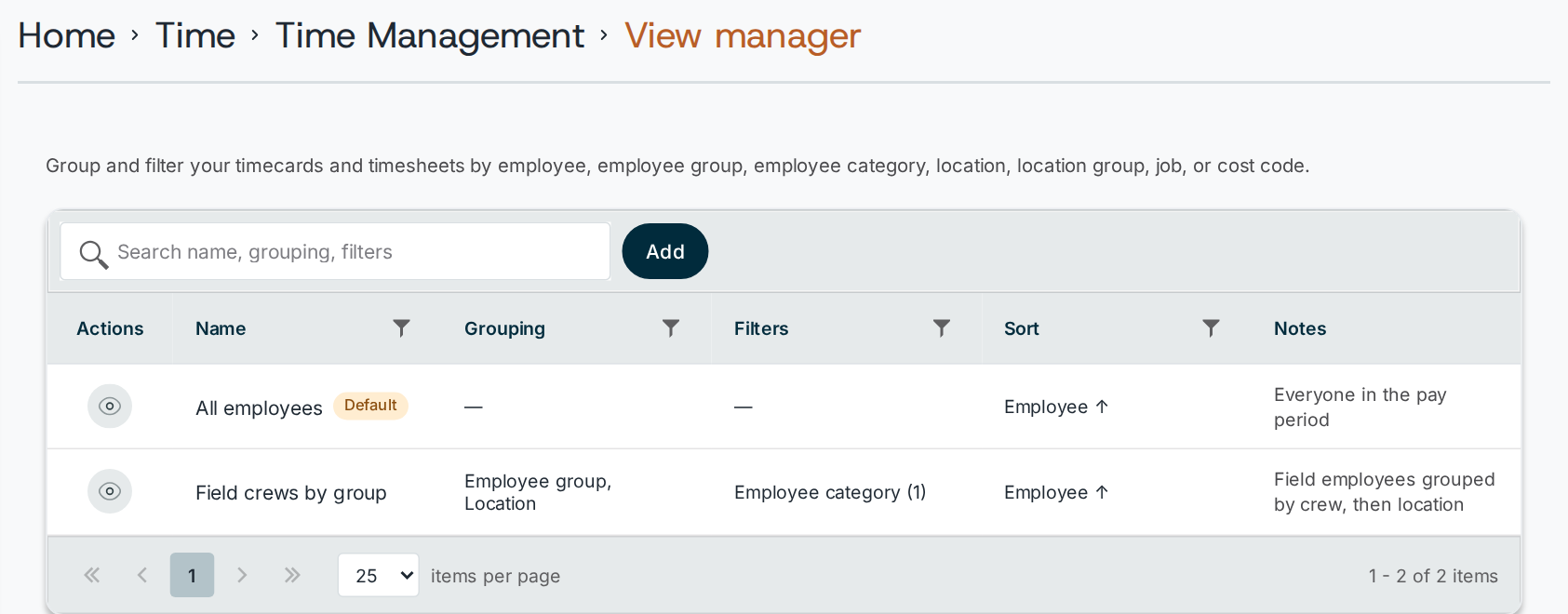The height and width of the screenshot is (614, 1568).
Task: Open the Home breadcrumb link
Action: (67, 36)
